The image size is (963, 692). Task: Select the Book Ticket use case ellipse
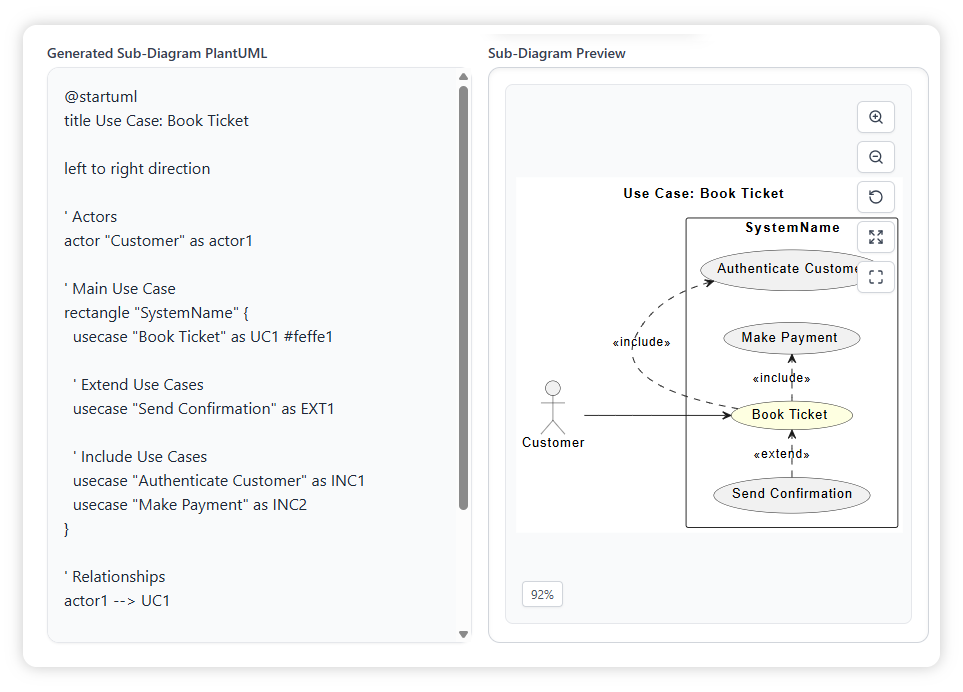790,415
